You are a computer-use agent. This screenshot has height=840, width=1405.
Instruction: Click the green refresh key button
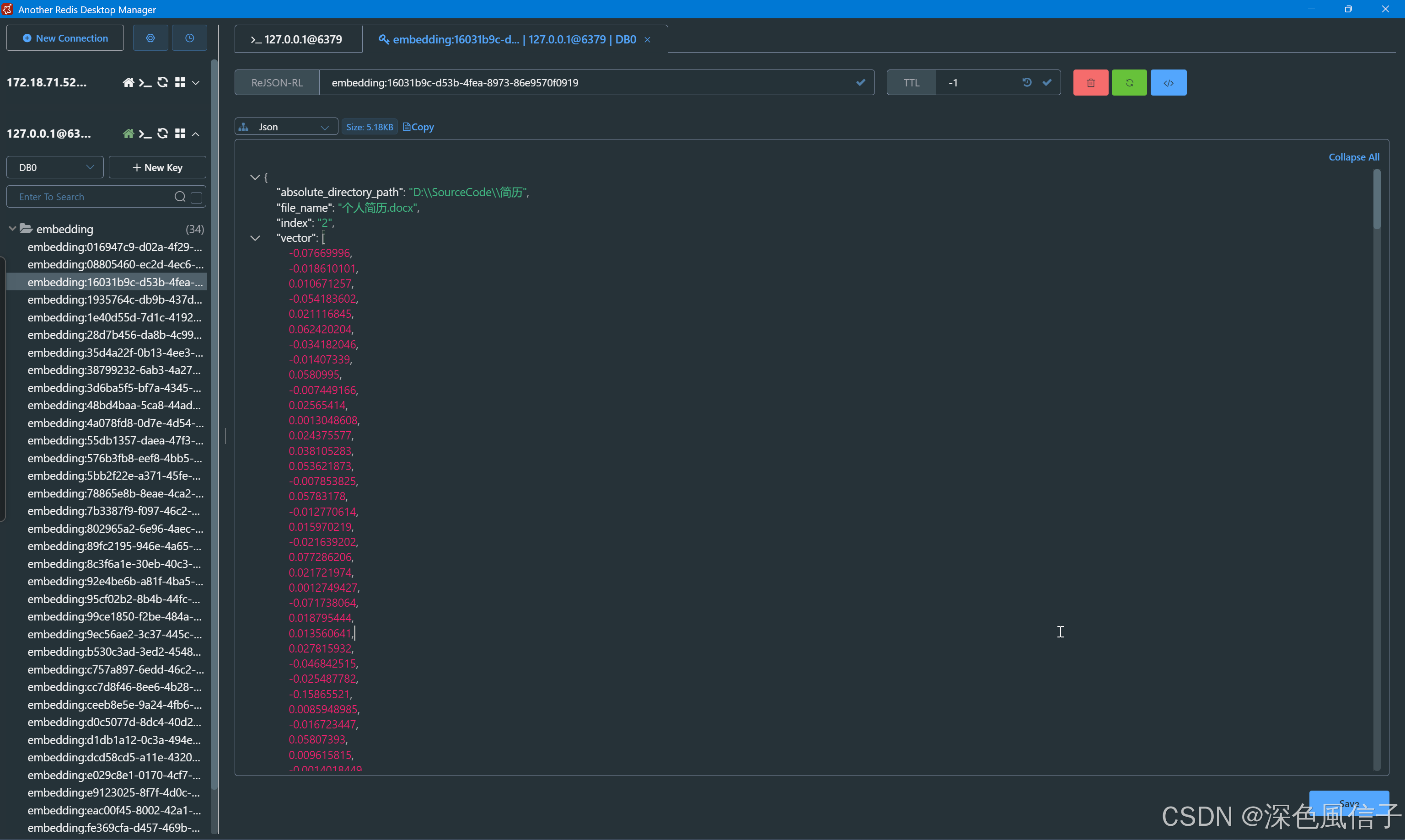(1129, 83)
